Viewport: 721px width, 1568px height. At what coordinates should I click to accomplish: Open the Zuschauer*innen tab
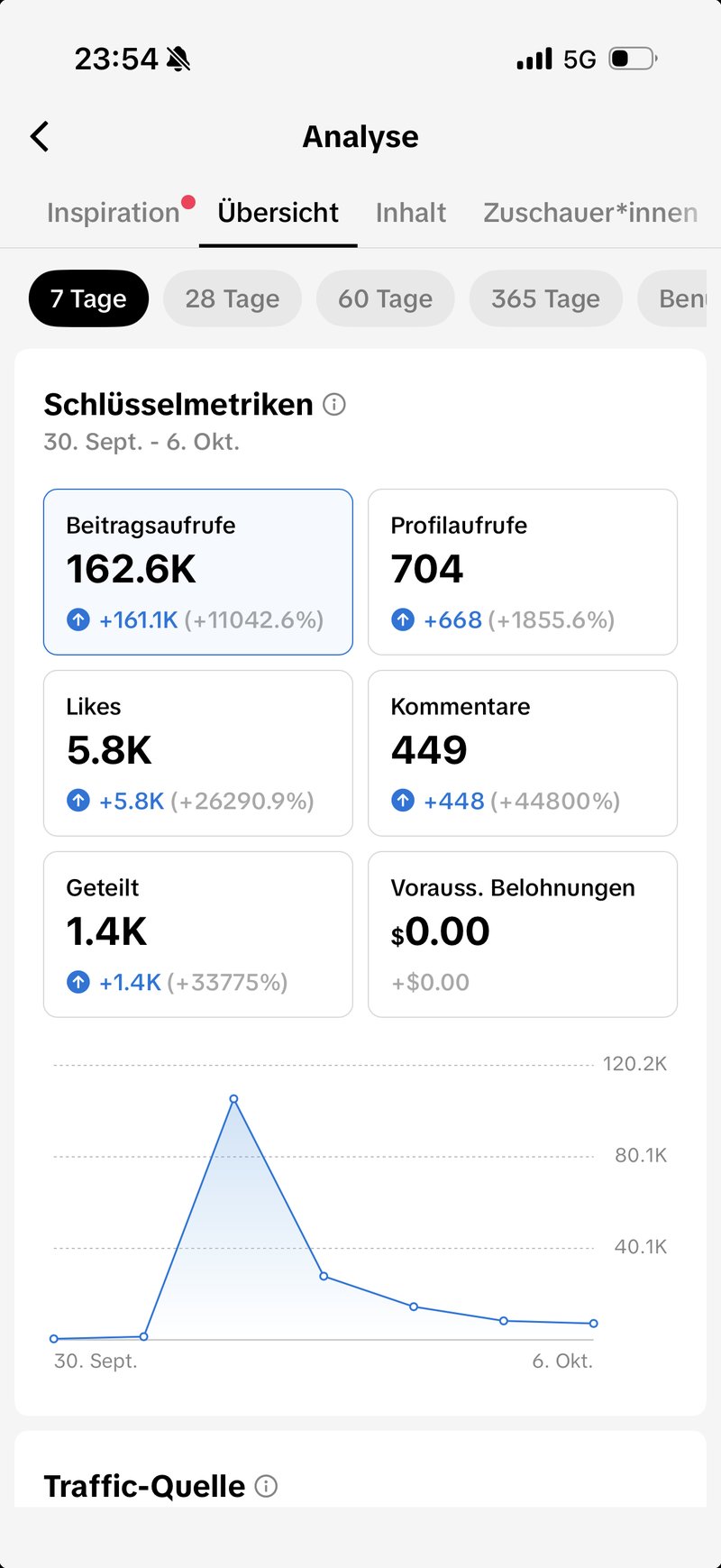[590, 213]
